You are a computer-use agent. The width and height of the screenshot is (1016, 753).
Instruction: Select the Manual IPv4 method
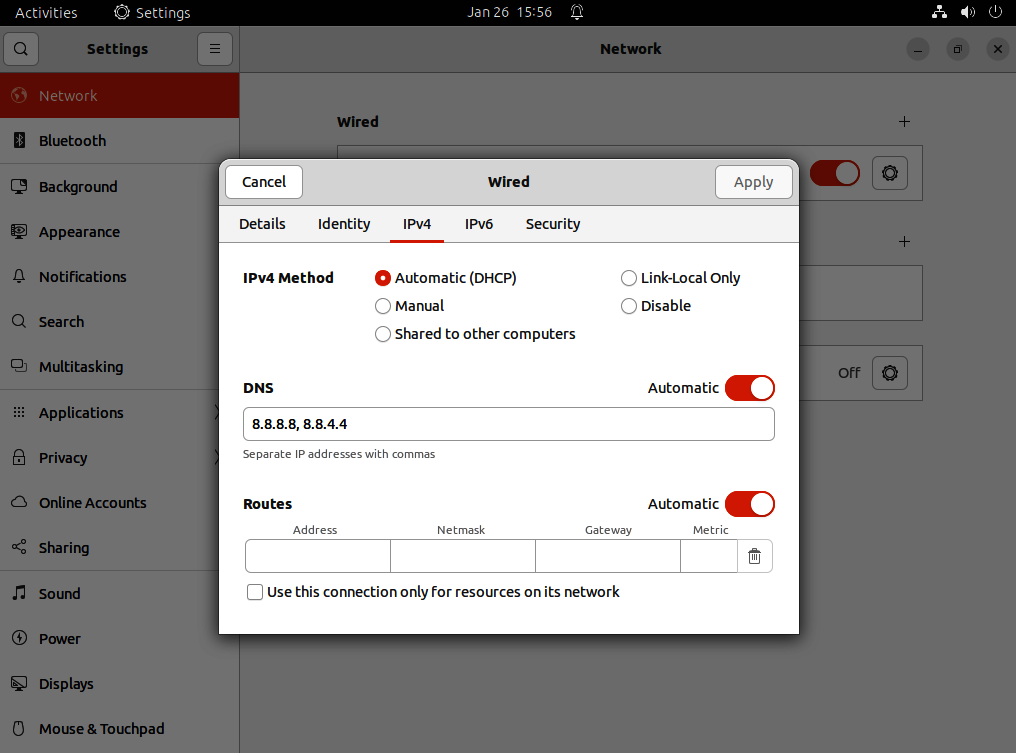point(383,306)
